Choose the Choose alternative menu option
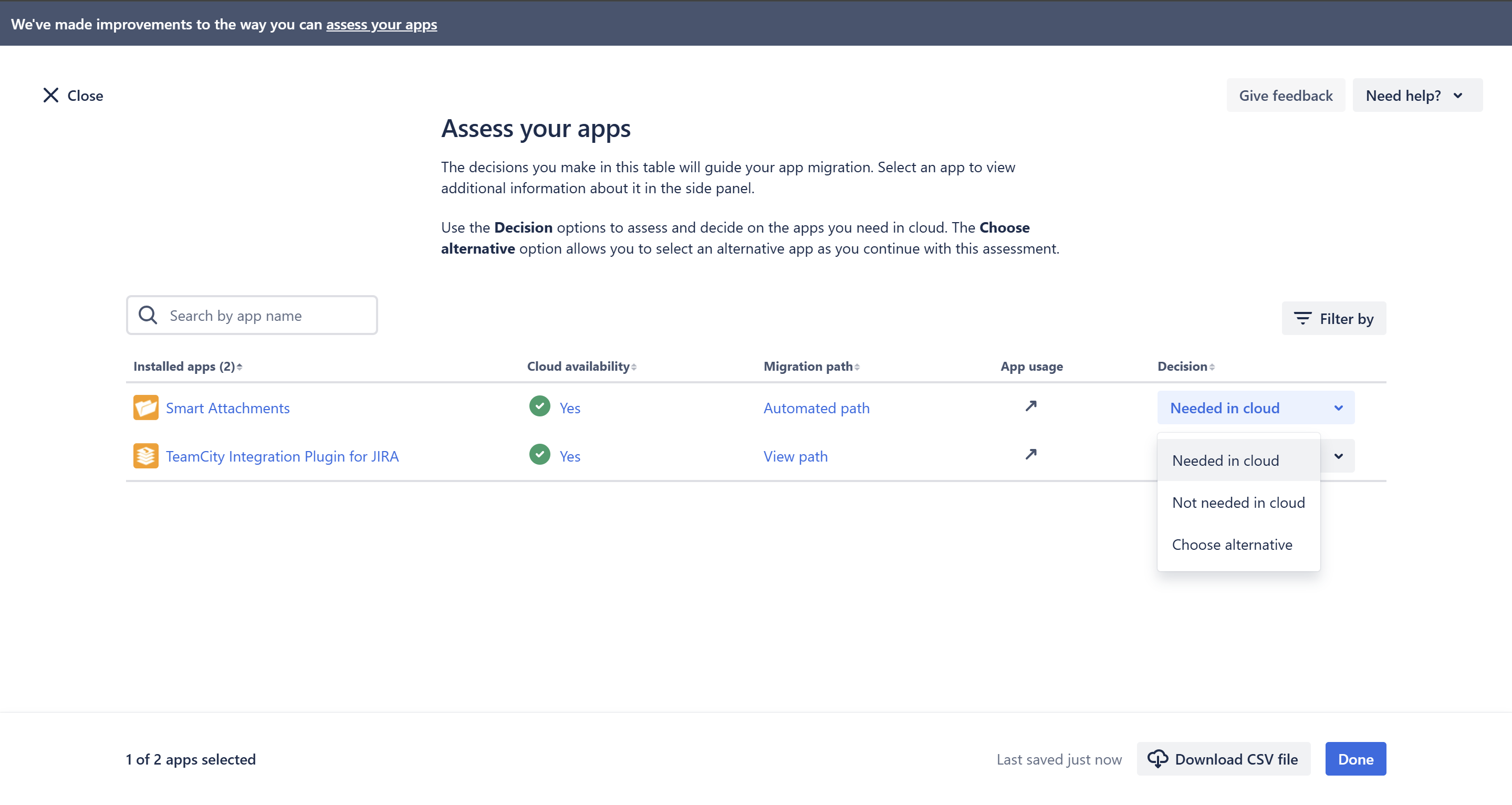 (x=1232, y=545)
